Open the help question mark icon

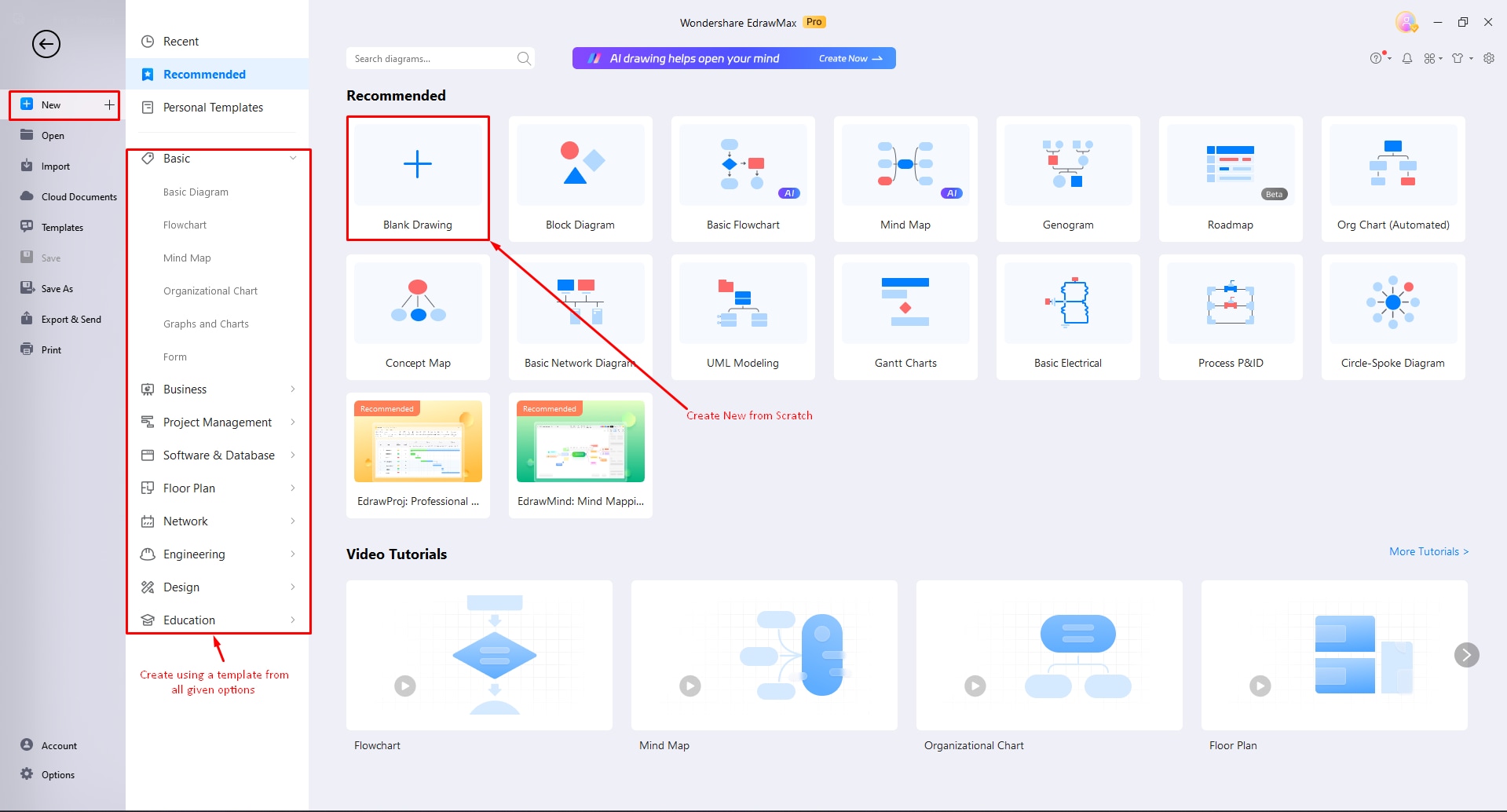1377,58
